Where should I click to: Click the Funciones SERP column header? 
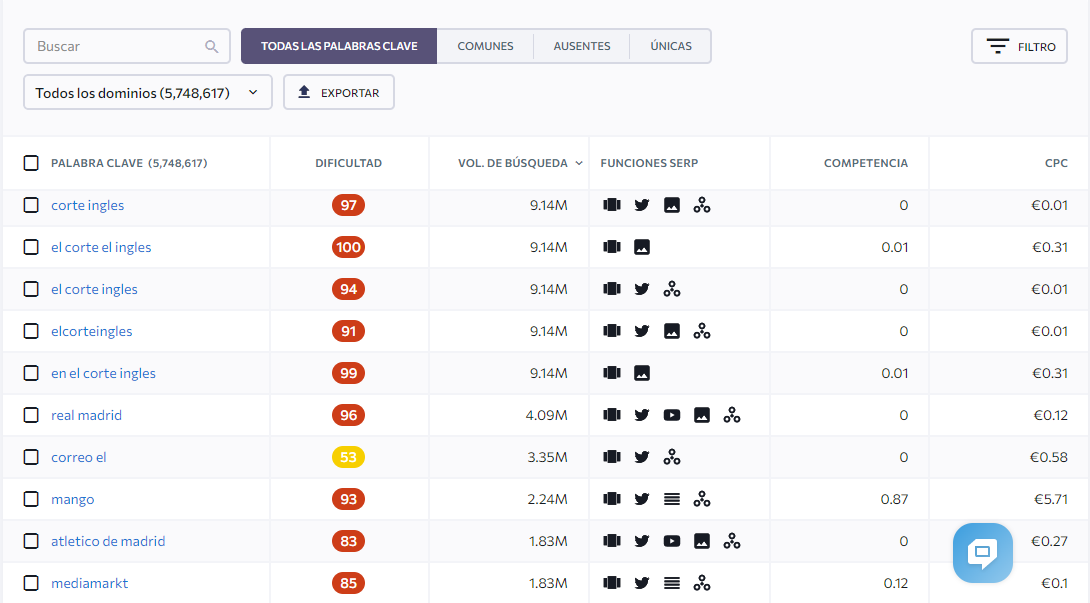[x=649, y=163]
